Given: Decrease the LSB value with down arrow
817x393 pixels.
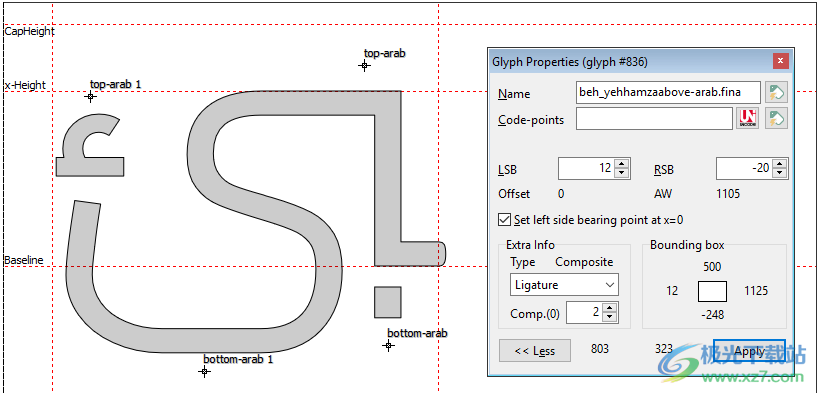Looking at the screenshot, I should [622, 174].
